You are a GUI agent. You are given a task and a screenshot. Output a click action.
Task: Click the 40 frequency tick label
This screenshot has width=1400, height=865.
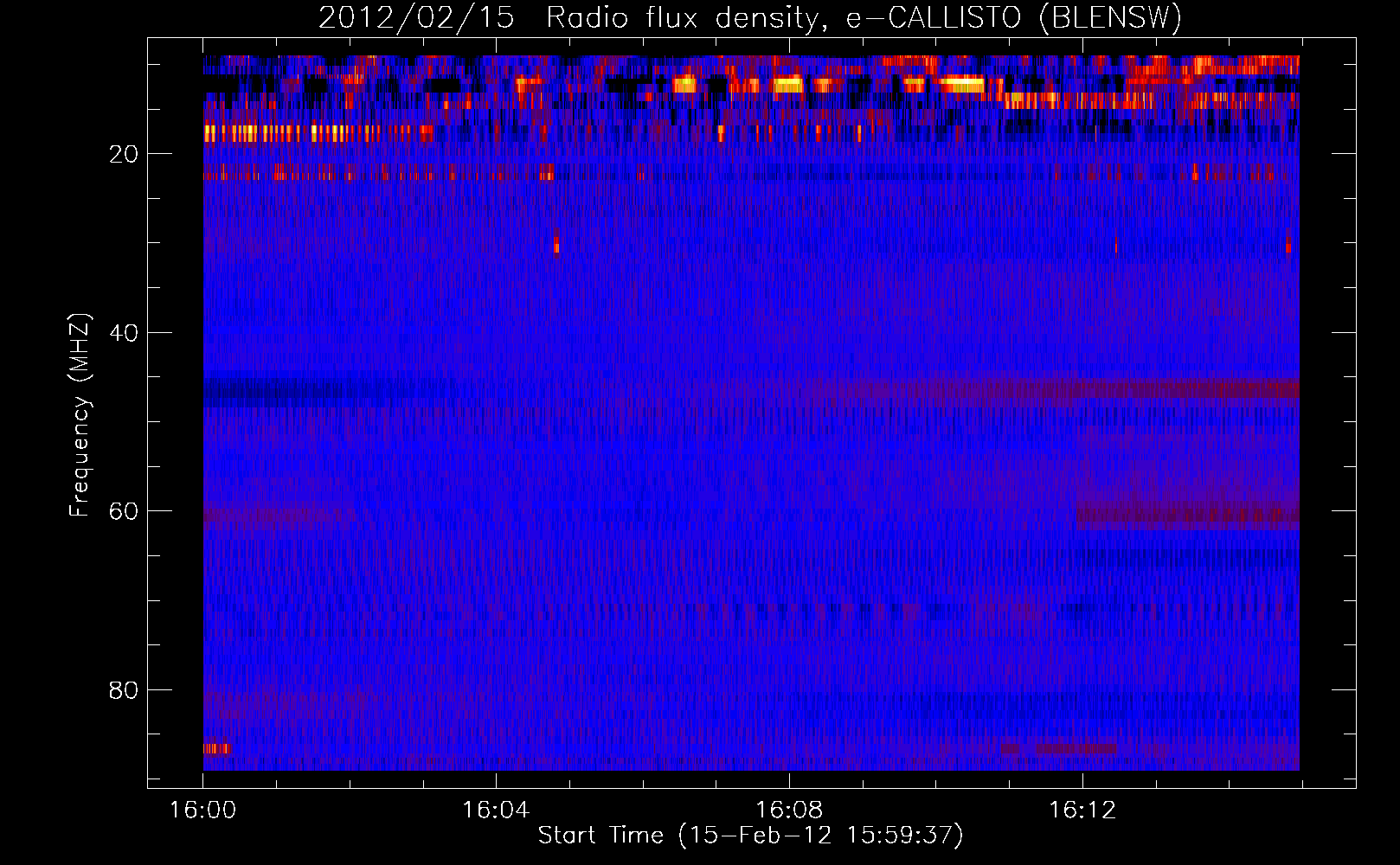tap(124, 333)
